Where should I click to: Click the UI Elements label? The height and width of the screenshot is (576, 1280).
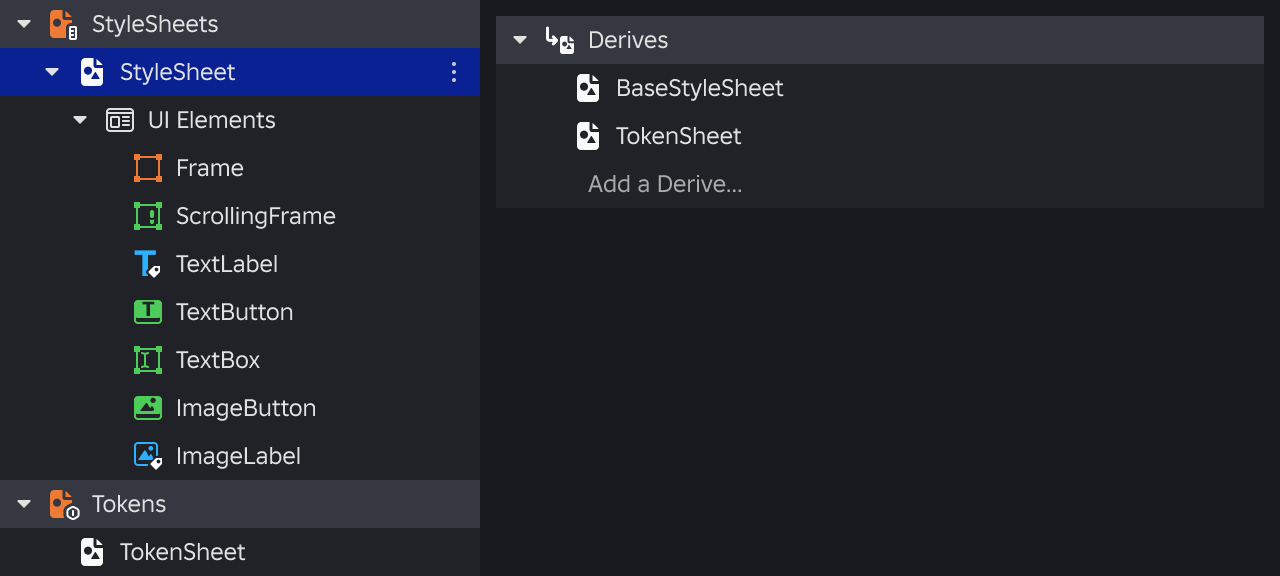[212, 120]
